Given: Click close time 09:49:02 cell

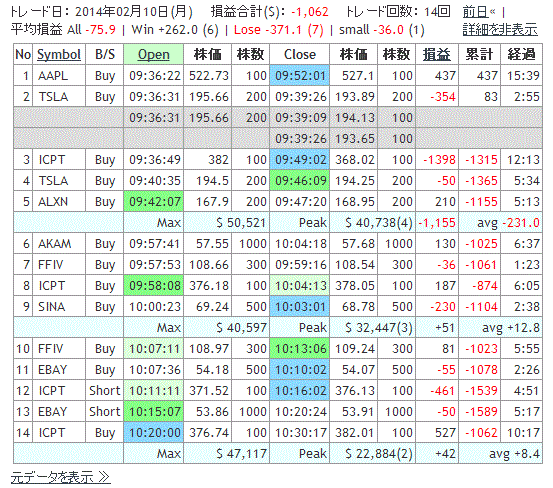Looking at the screenshot, I should (300, 159).
